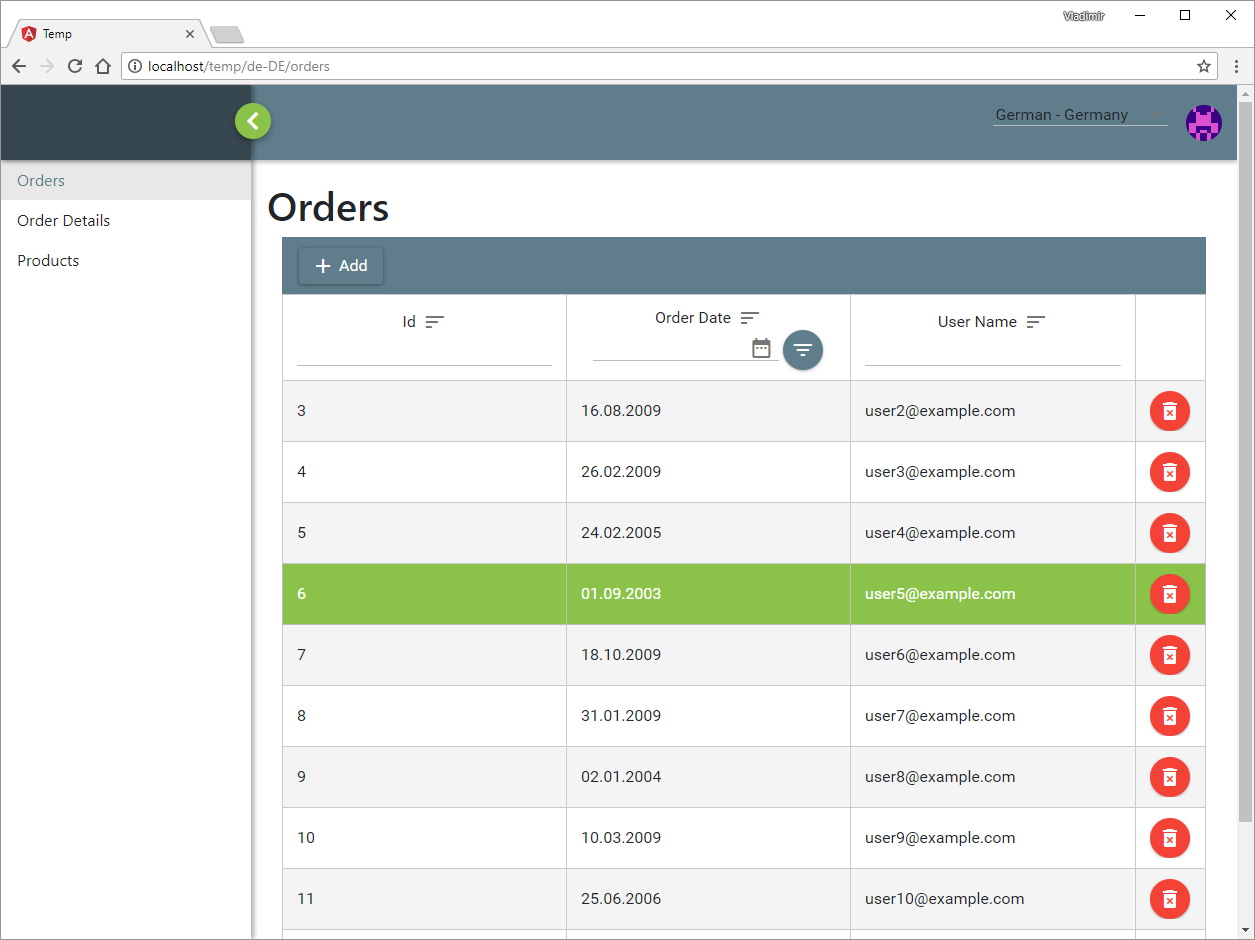Viewport: 1255px width, 940px height.
Task: Select Orders in the sidebar
Action: [x=41, y=181]
